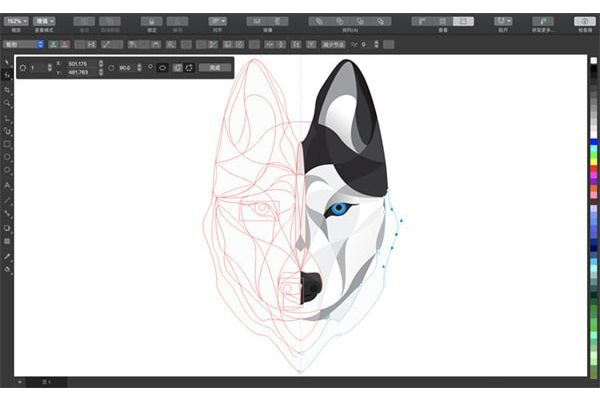
Task: Expand the selection mode combo box
Action: 23,44
